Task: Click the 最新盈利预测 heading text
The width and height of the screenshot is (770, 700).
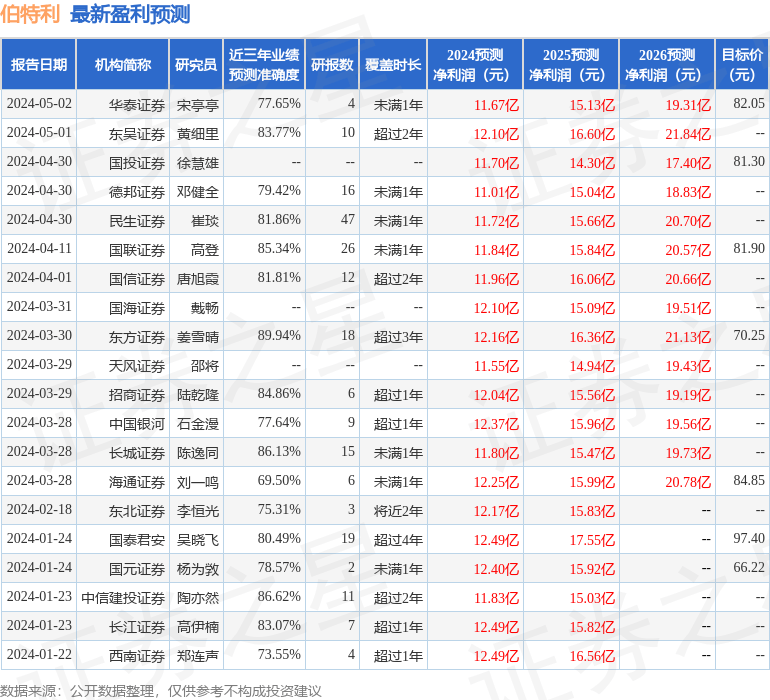Action: coord(130,15)
